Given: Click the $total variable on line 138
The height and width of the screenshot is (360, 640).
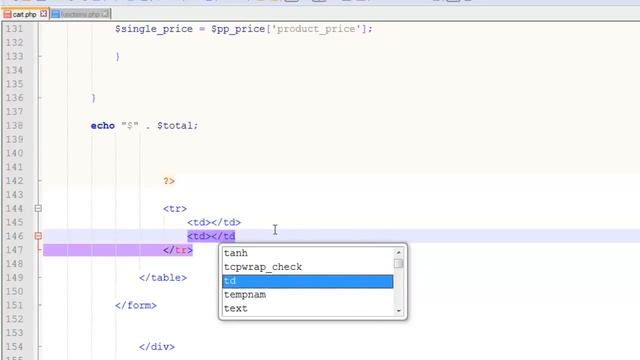Looking at the screenshot, I should point(175,126).
